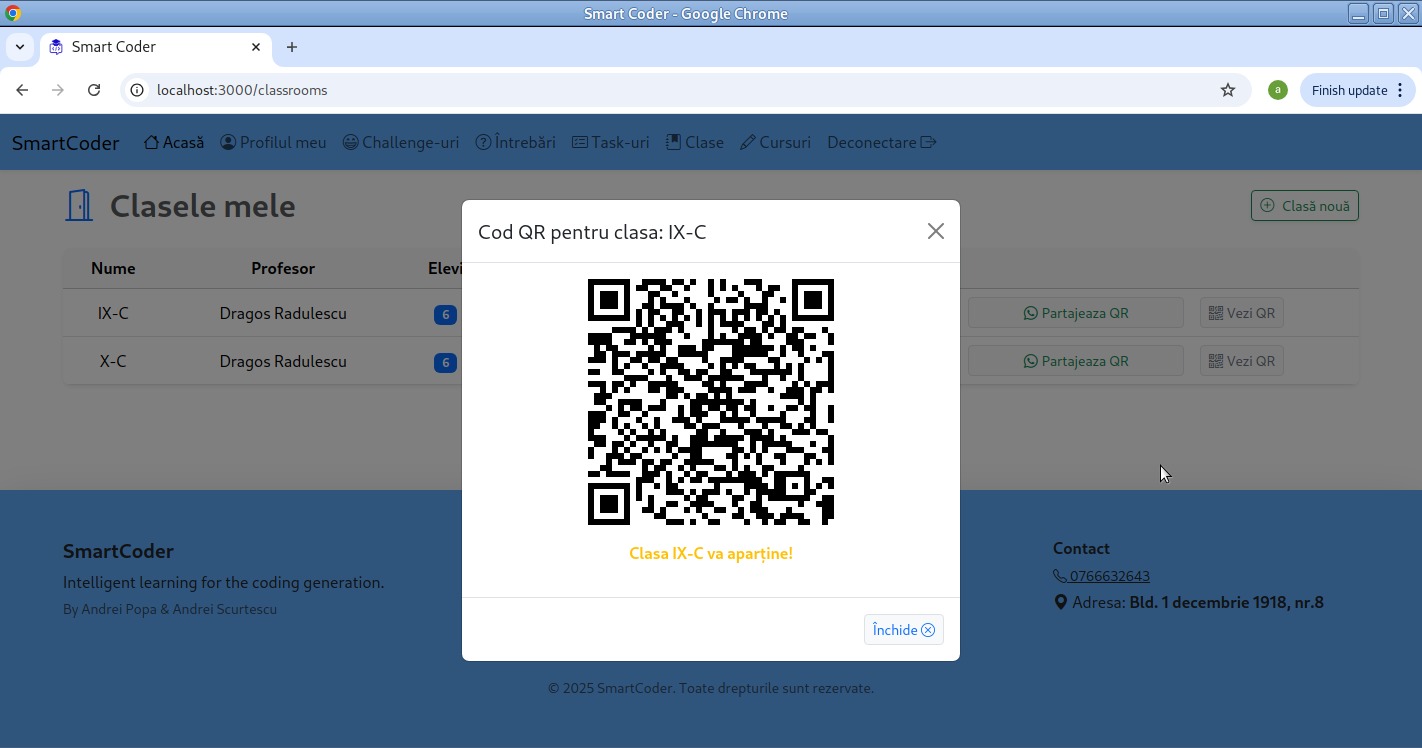Click the SmartCoder footer heading
Screen dimensions: 1422x748
pos(118,551)
